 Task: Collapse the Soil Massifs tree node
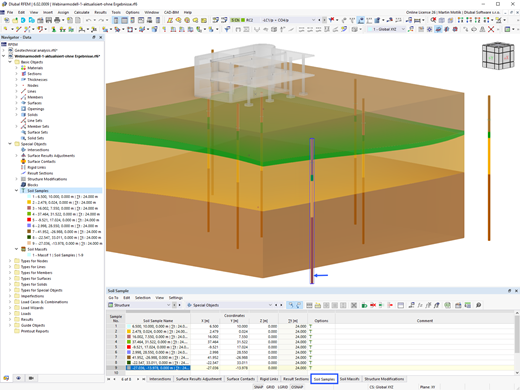click(16, 249)
